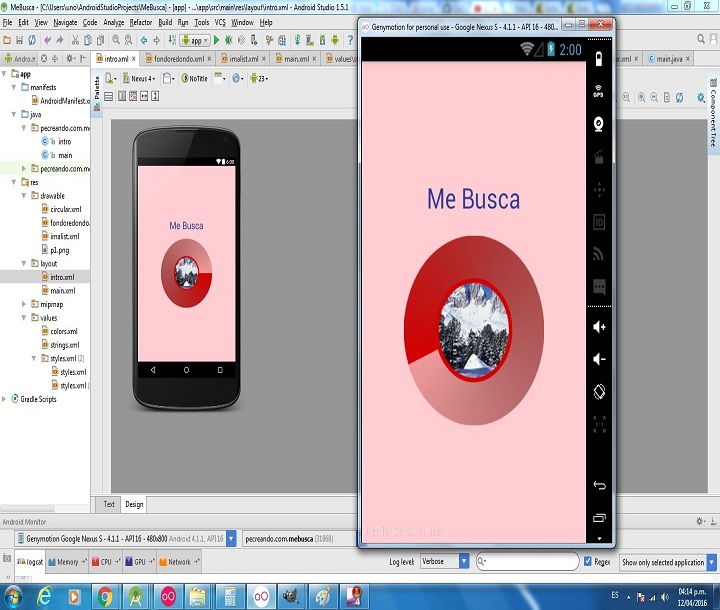Toggle viewport render mode in designer
720x610 pixels.
(109, 96)
